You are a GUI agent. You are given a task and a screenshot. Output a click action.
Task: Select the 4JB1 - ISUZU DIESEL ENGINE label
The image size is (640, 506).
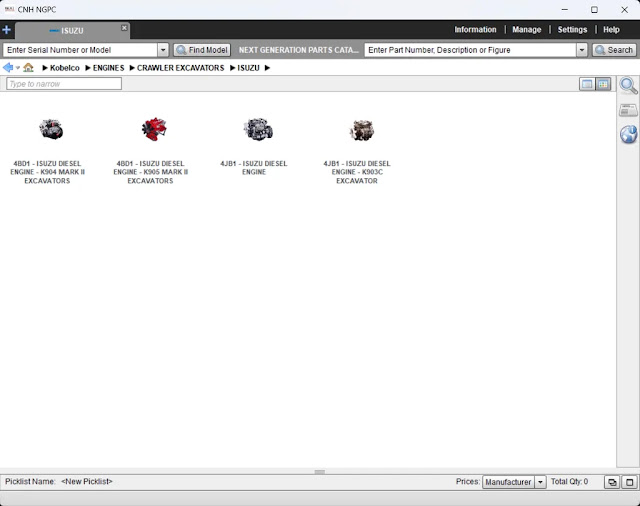pos(254,168)
